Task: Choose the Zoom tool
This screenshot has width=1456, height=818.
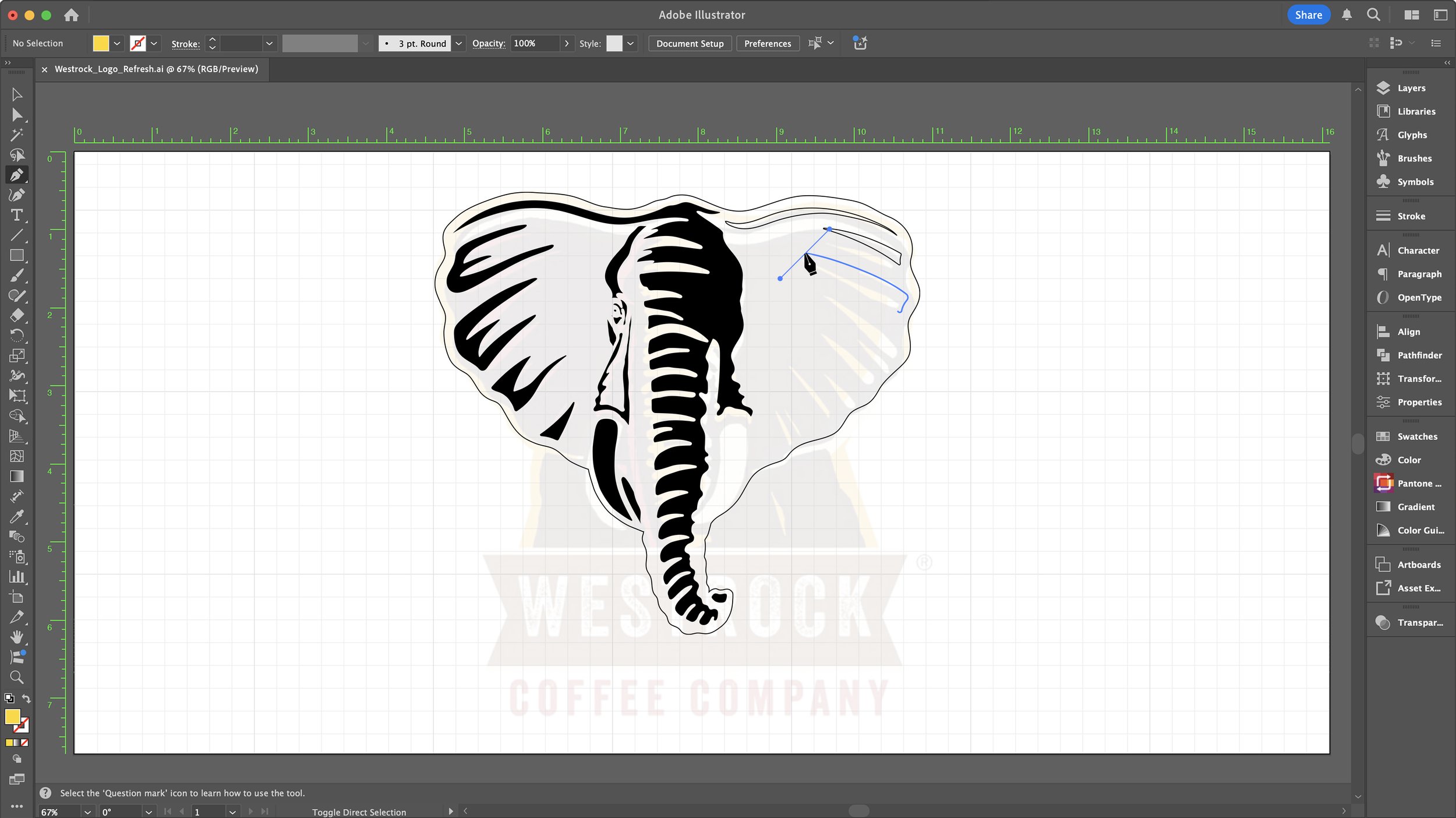Action: click(x=17, y=677)
